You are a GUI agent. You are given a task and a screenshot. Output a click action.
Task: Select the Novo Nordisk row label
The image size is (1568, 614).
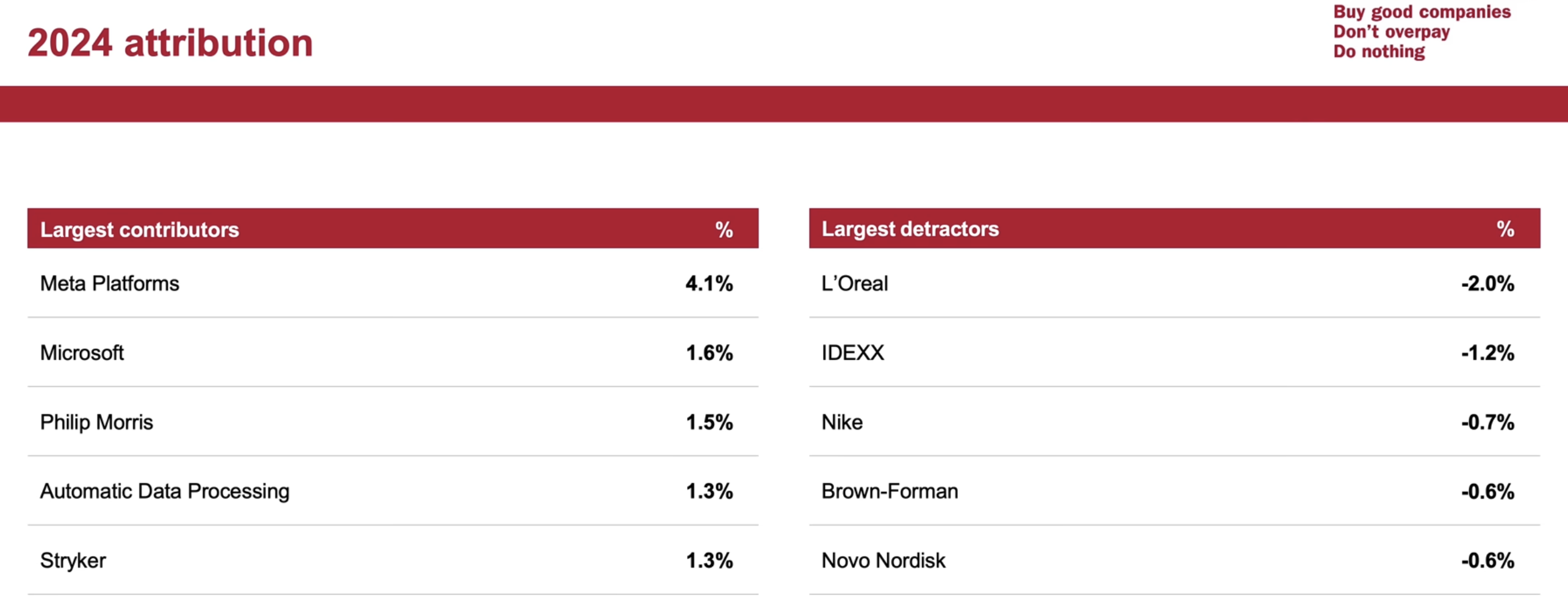coord(883,560)
